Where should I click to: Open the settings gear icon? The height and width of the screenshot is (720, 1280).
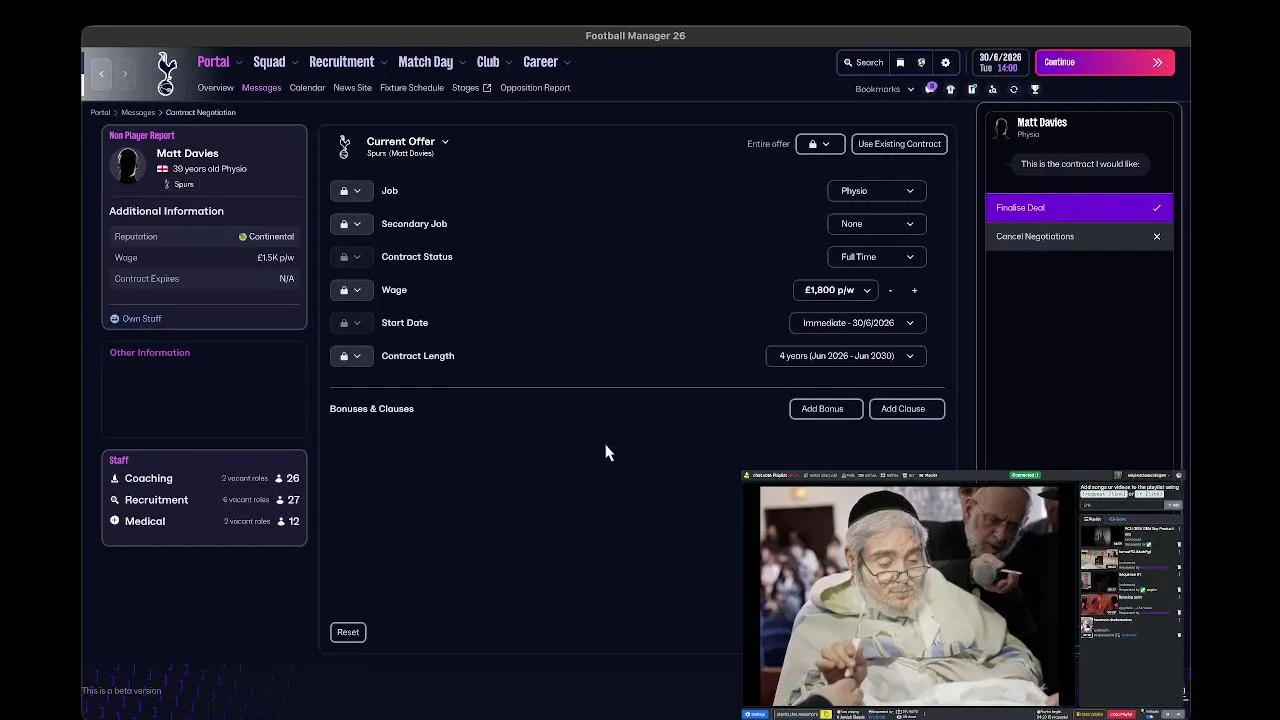(x=945, y=62)
